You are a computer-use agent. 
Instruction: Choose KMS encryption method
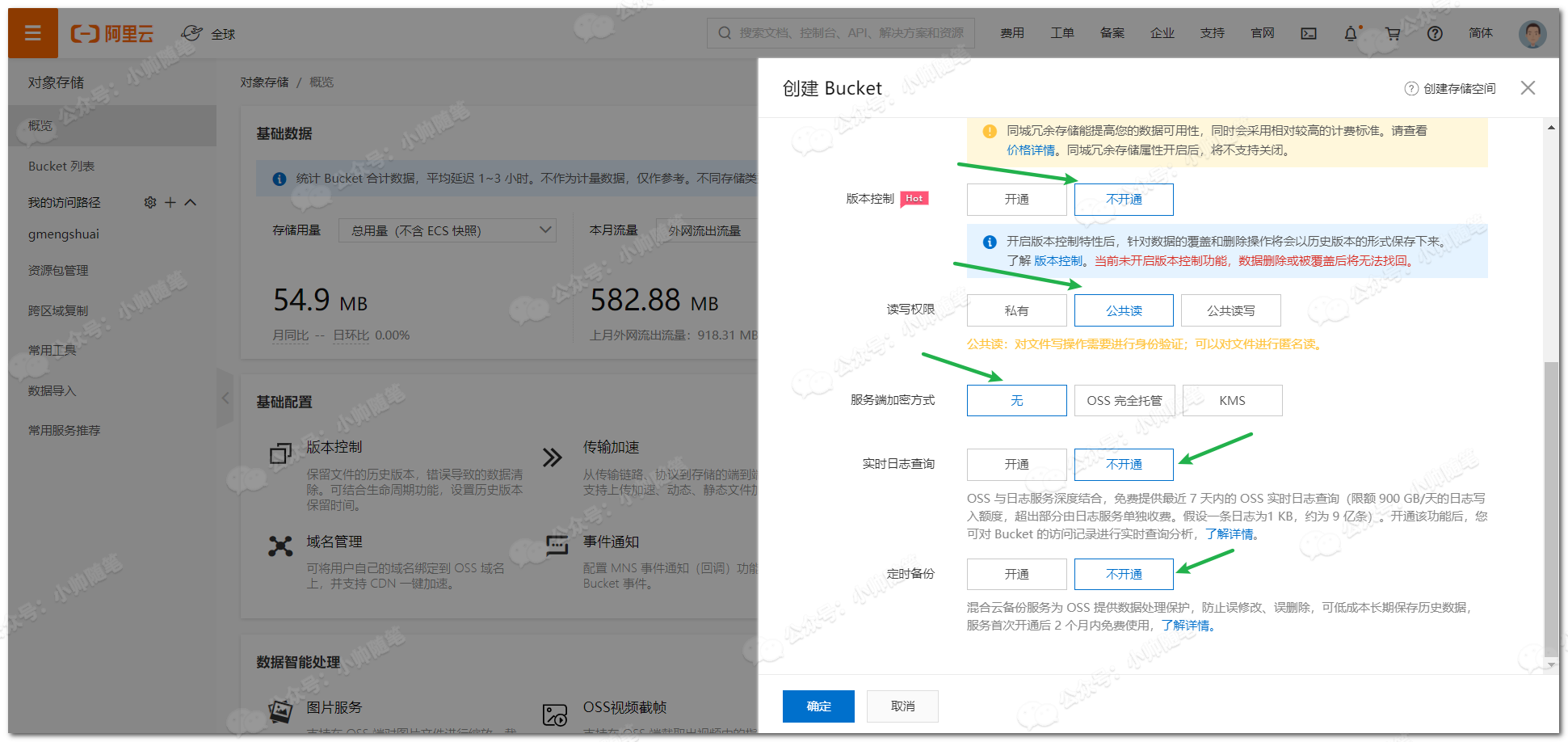[1232, 400]
